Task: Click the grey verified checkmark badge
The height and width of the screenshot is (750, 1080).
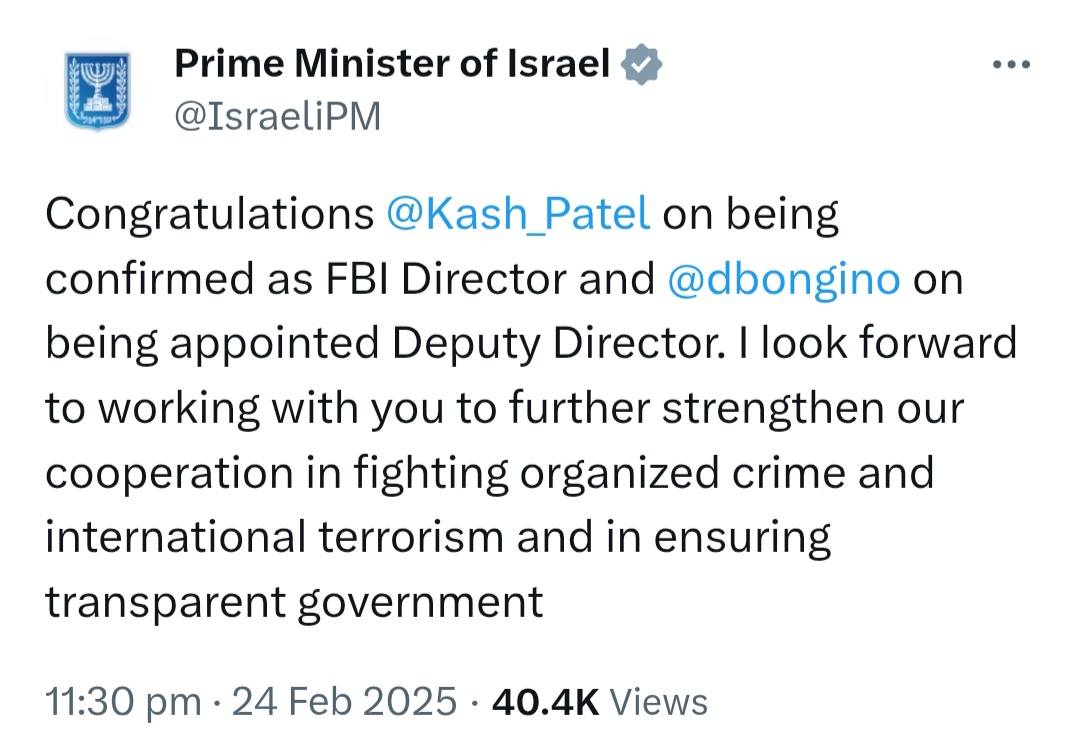Action: [641, 64]
